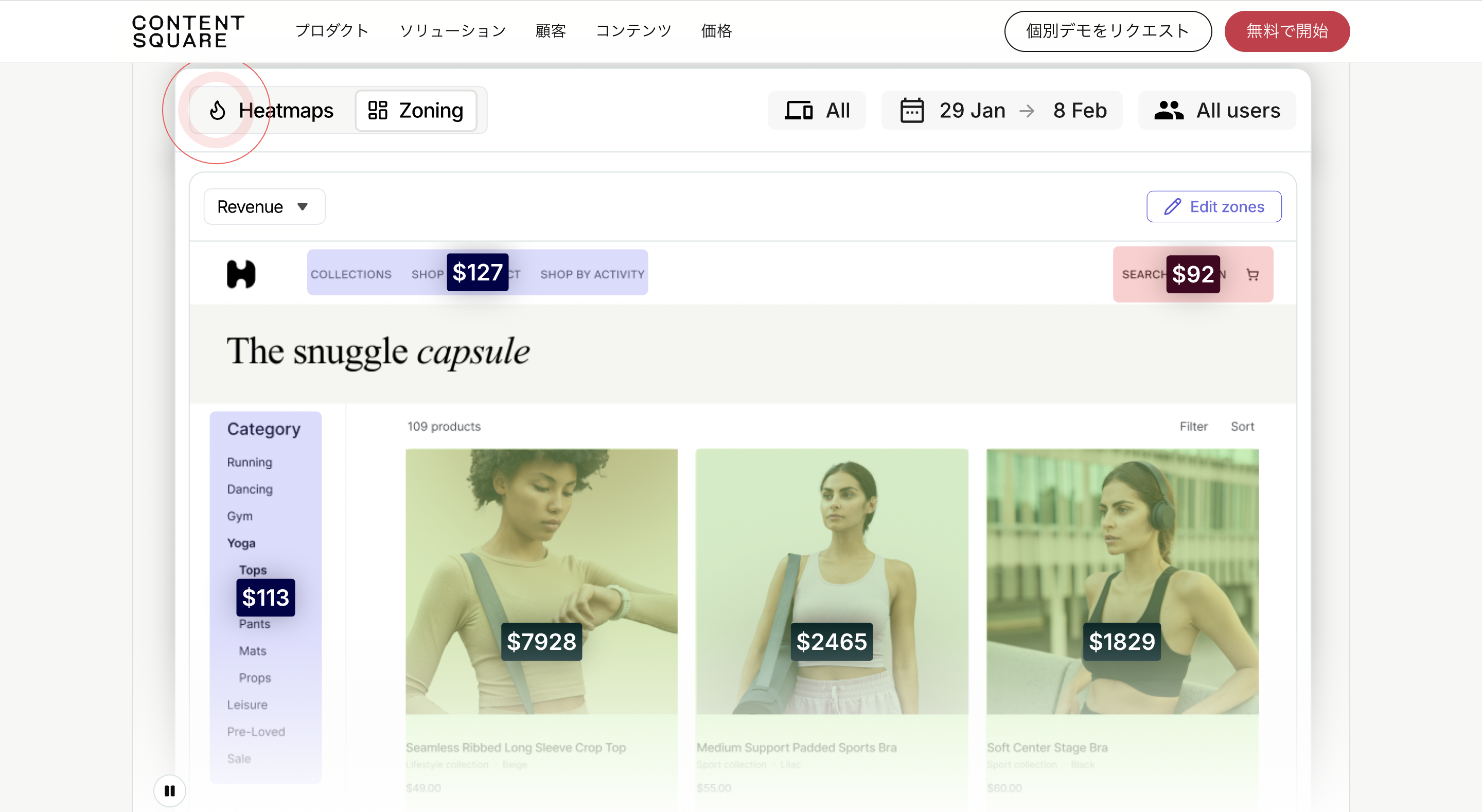Open the 顧客 menu

[x=551, y=31]
